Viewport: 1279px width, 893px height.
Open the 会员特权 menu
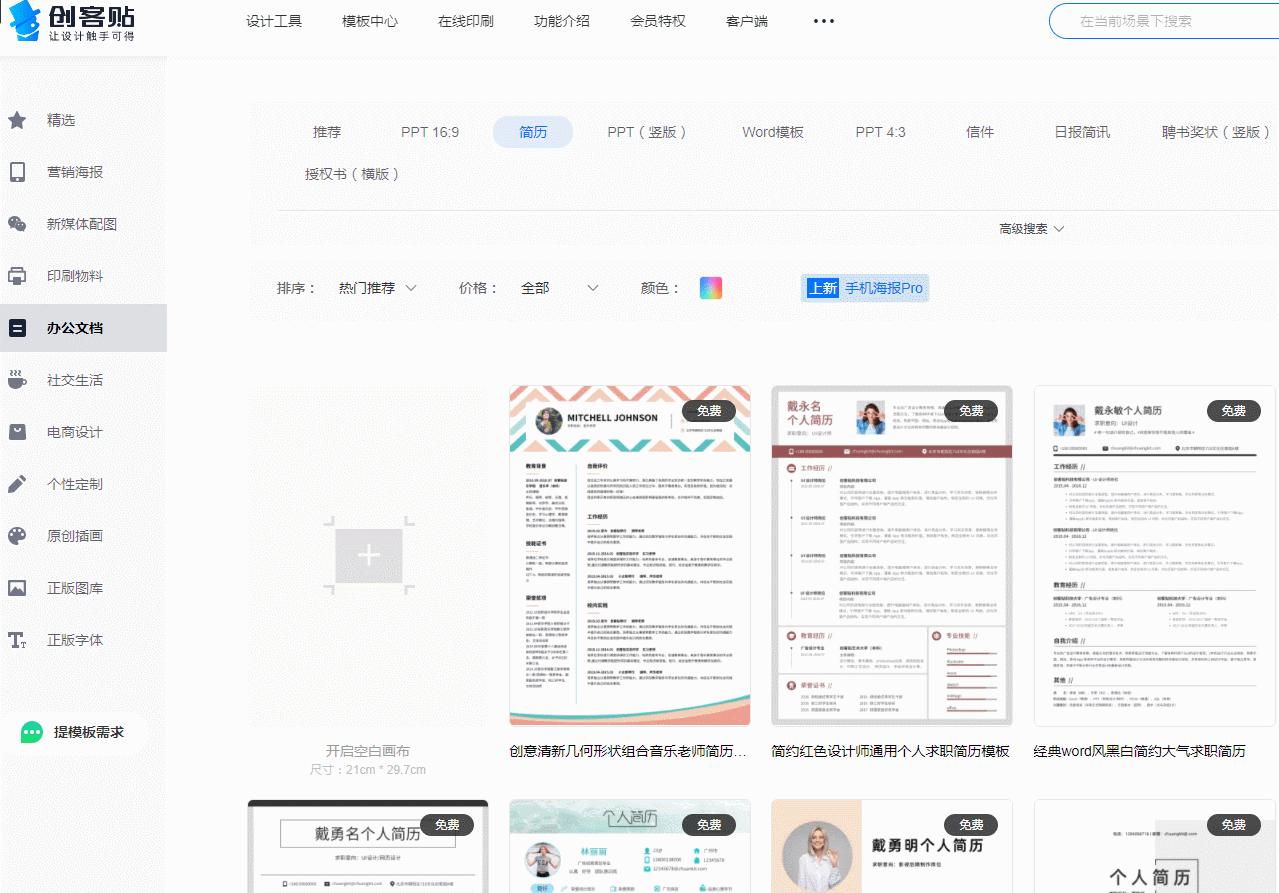pos(658,21)
